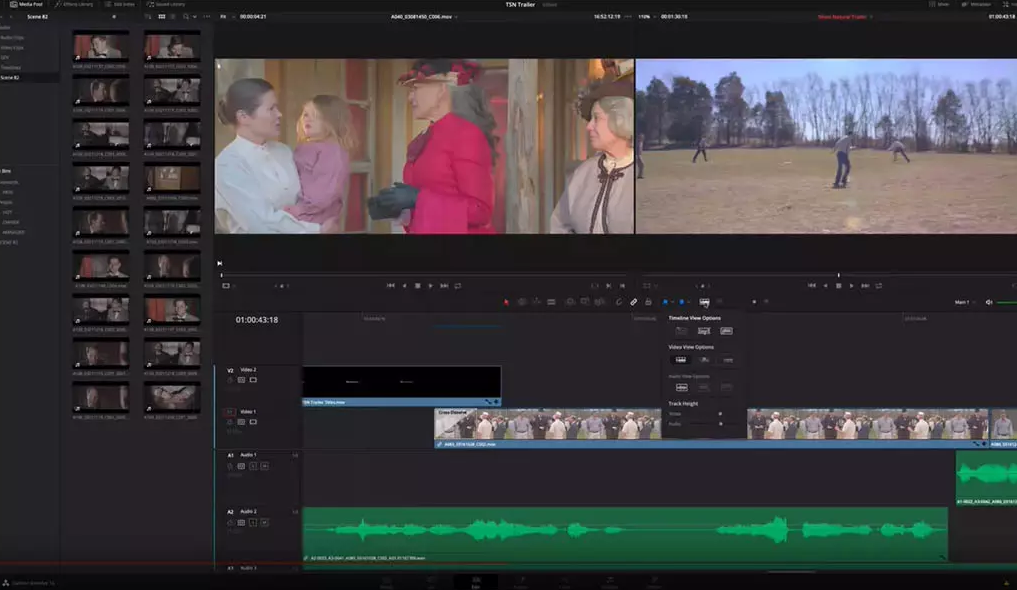Close Timeline View Options toolbar button
1017x590 pixels.
(x=704, y=302)
